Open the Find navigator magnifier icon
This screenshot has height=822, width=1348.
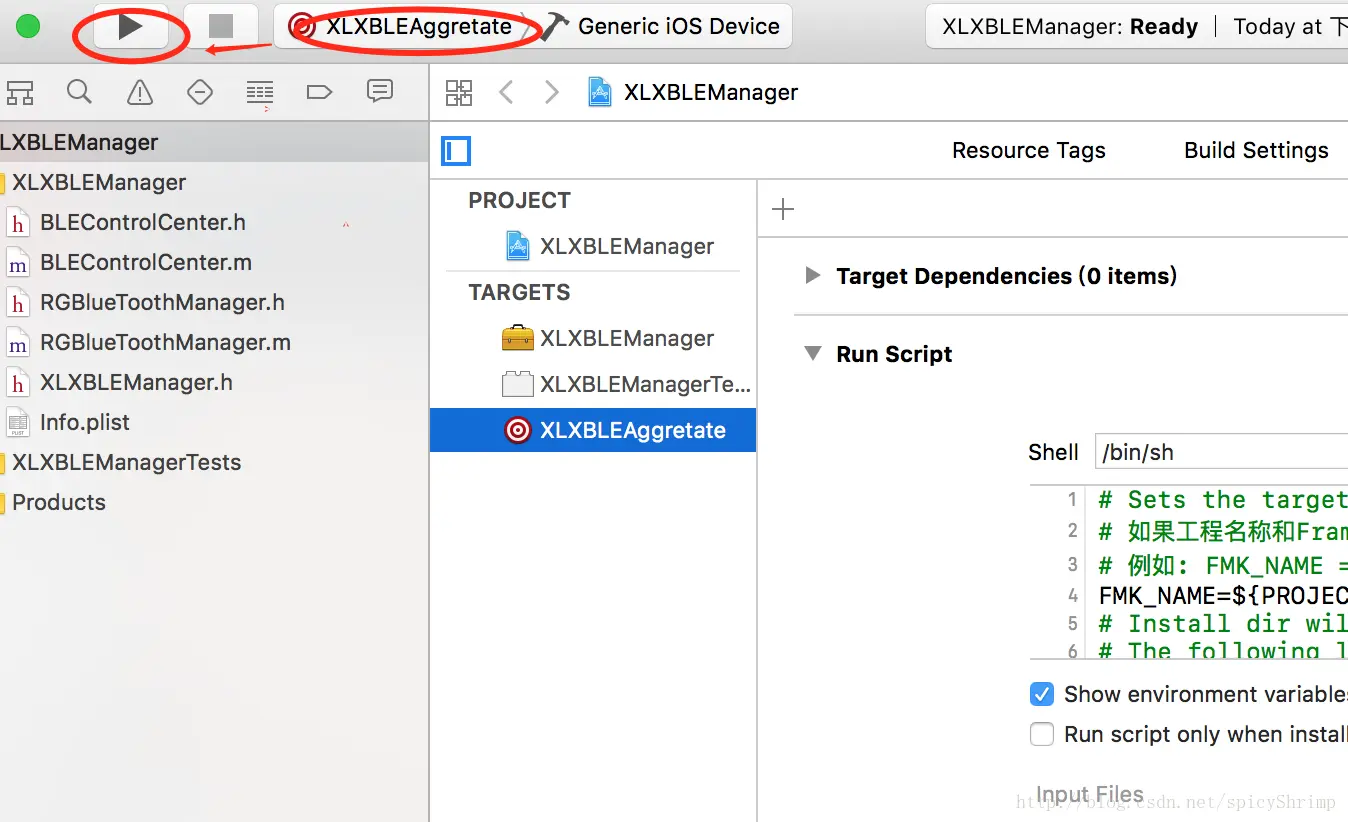pos(79,93)
